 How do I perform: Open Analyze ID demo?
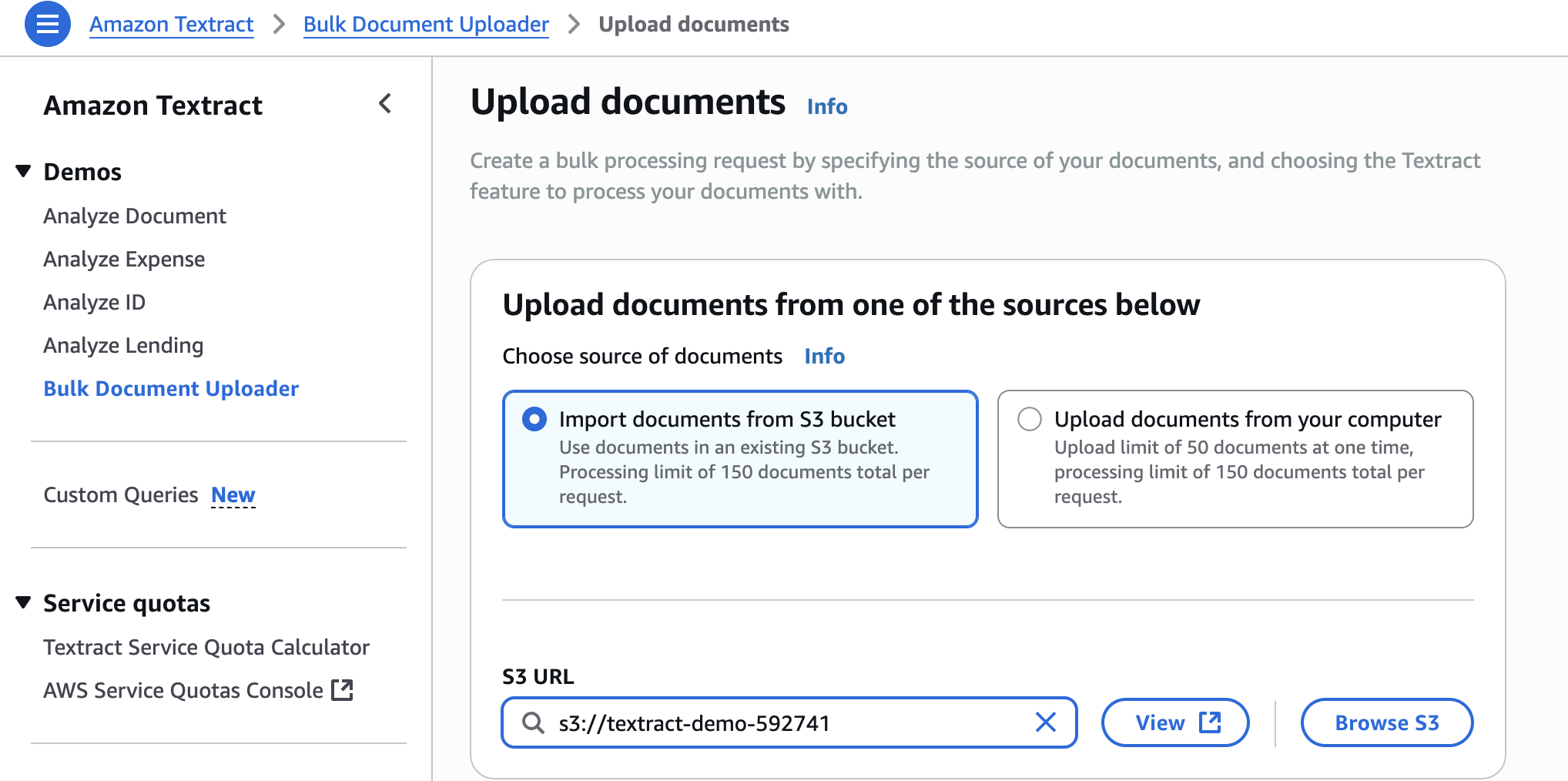pyautogui.click(x=94, y=302)
